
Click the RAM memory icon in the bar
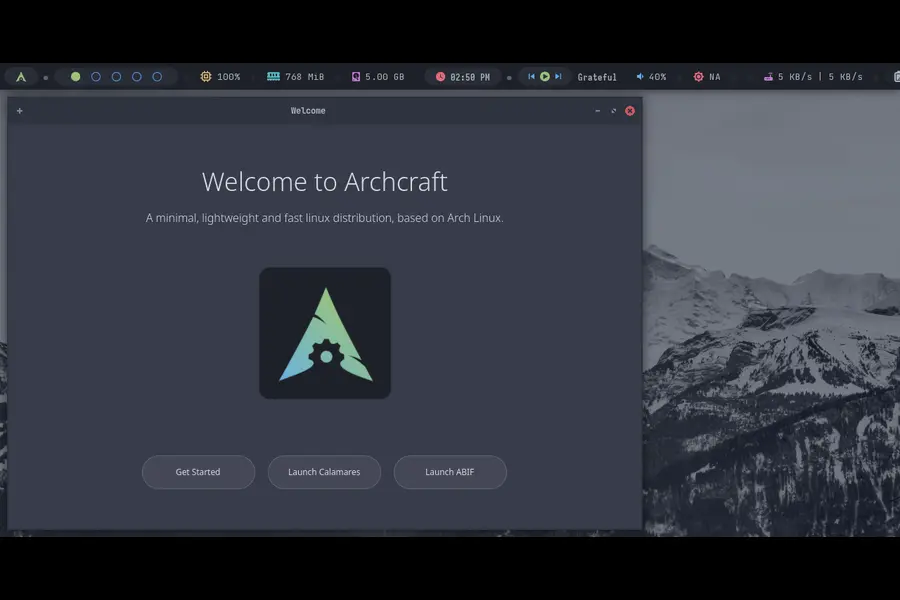[x=273, y=76]
